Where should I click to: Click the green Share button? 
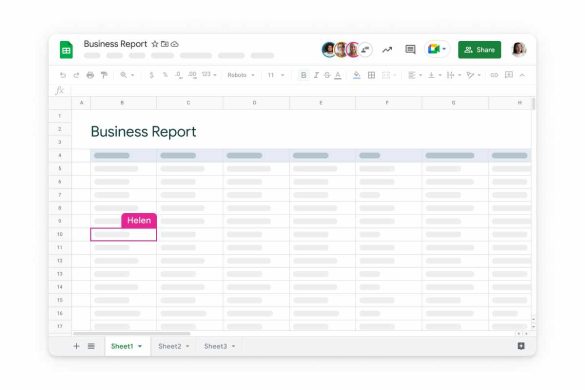point(479,50)
